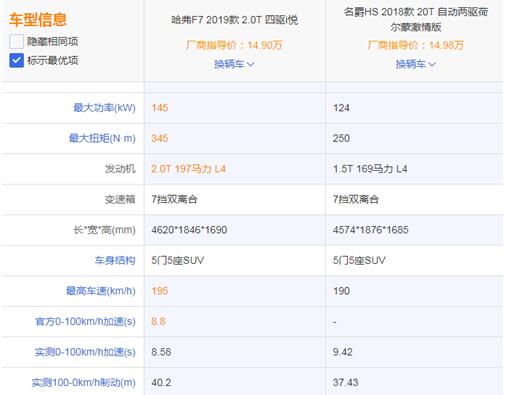Screen dimensions: 507x395
Task: Select the 250 torque value
Action: point(341,138)
